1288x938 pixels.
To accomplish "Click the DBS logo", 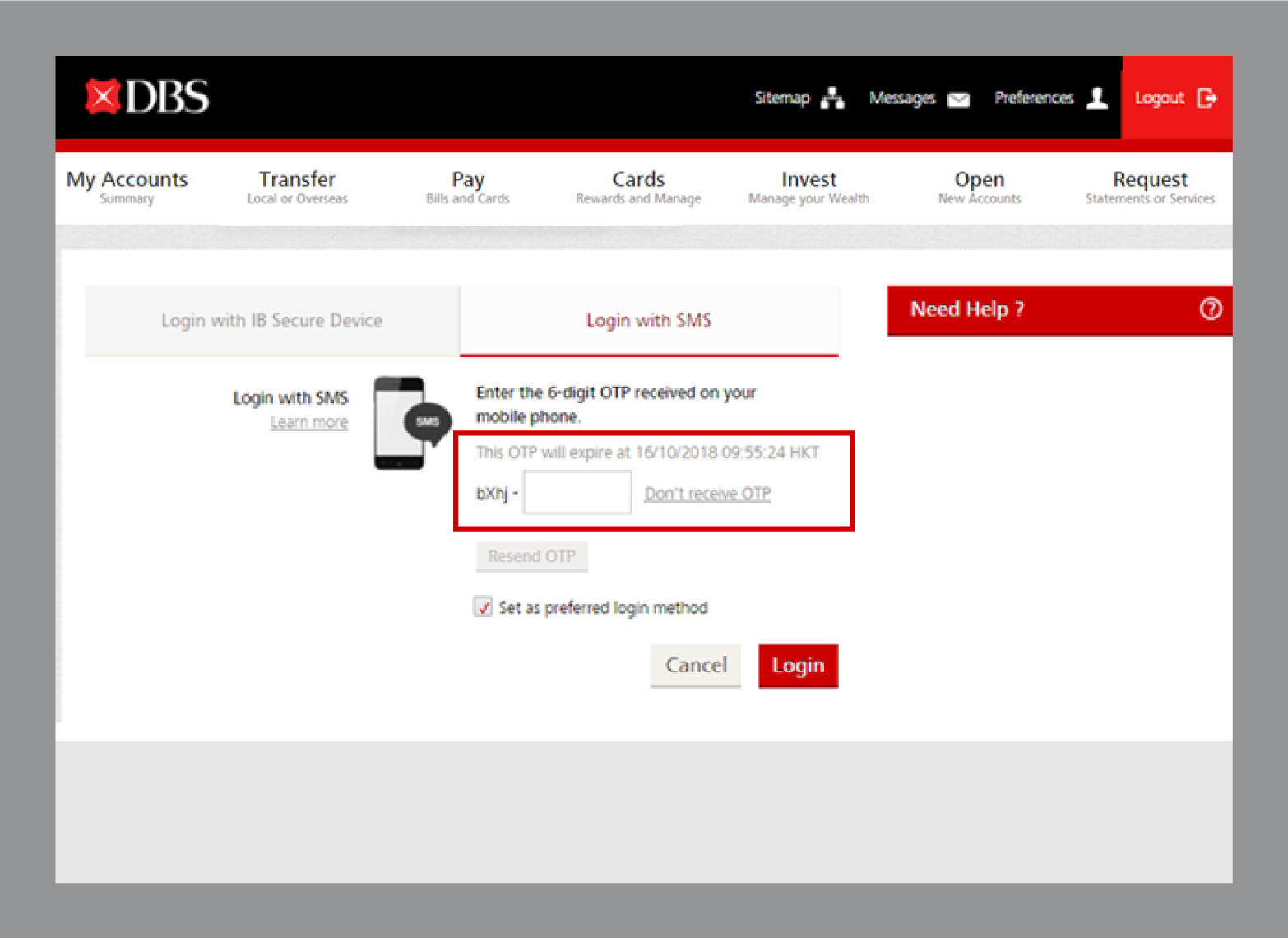I will (x=147, y=97).
